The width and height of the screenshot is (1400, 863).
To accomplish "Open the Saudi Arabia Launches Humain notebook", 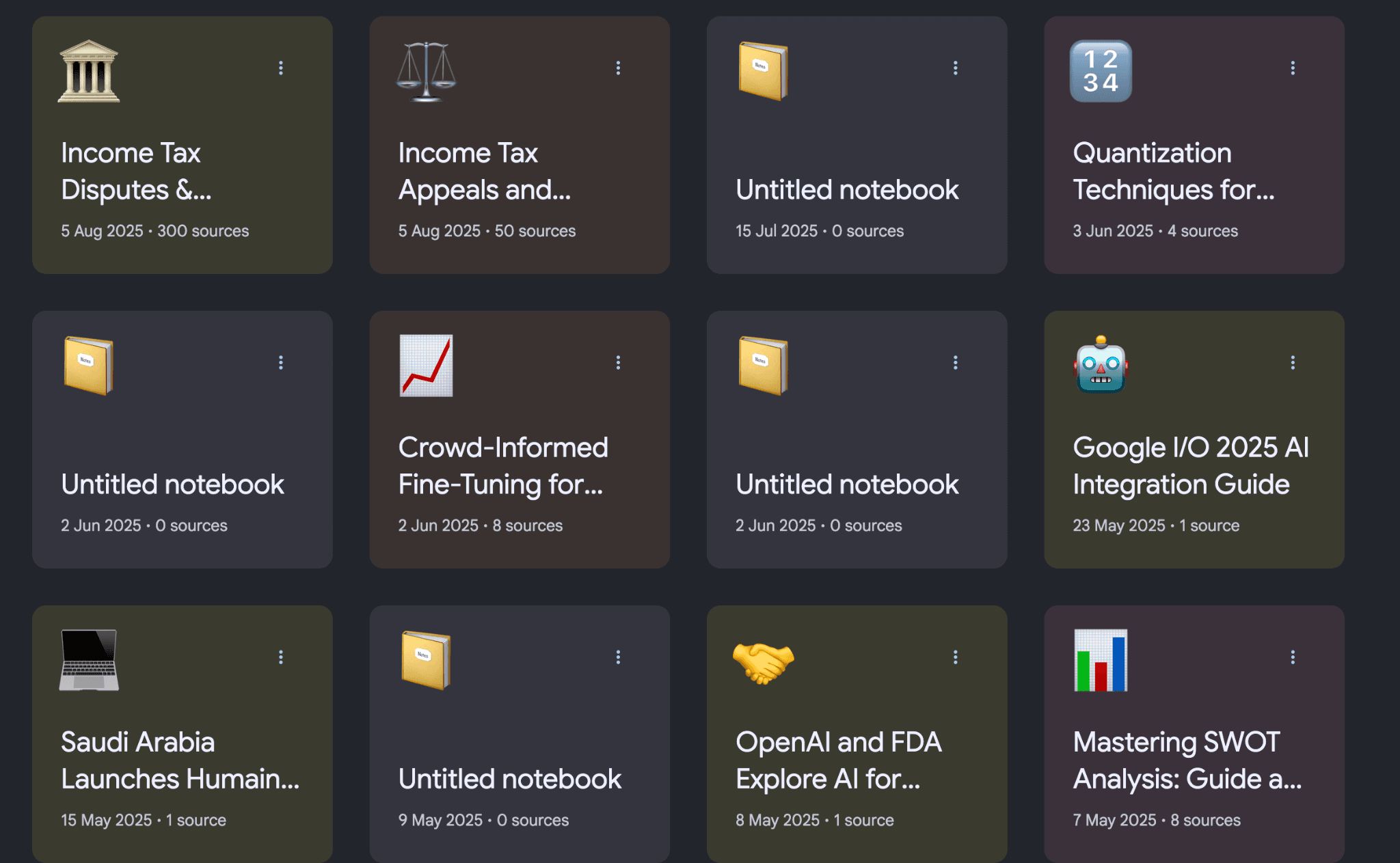I will point(181,760).
